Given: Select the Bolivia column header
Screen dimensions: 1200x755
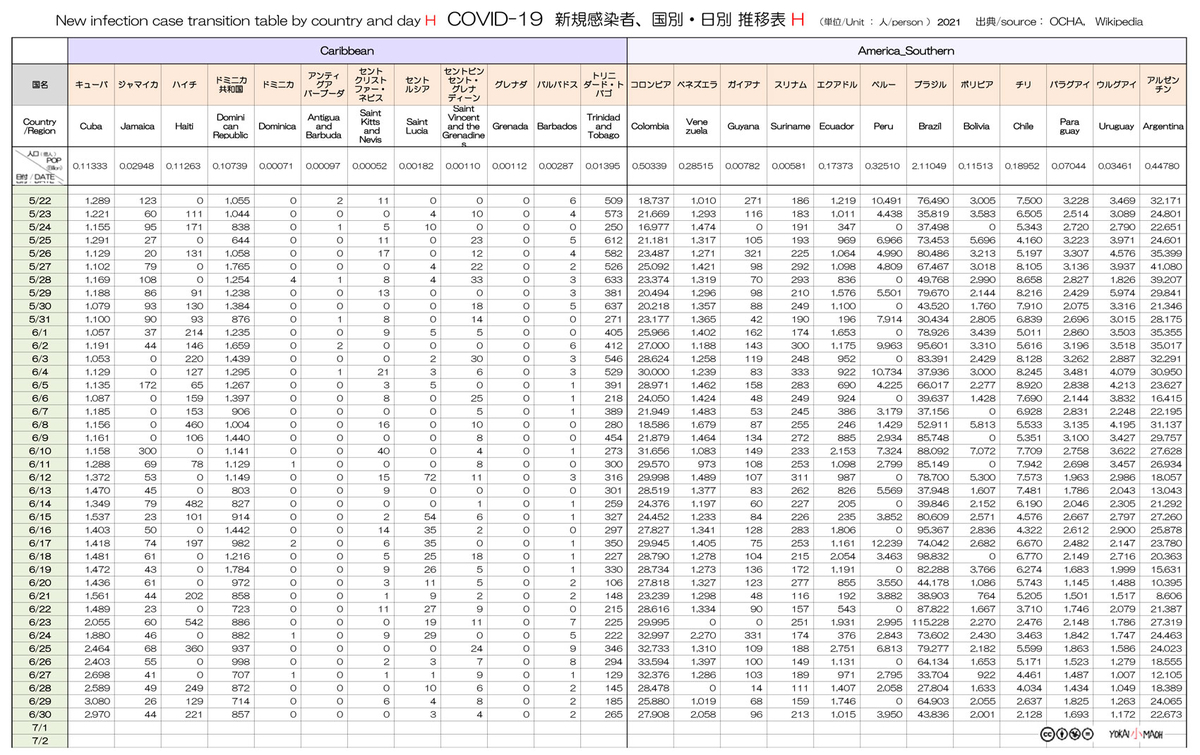Looking at the screenshot, I should click(x=976, y=126).
